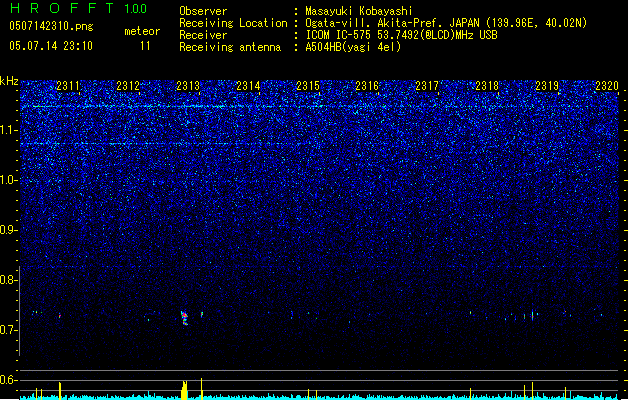Click the 1.0 kHz axis label
The width and height of the screenshot is (629, 400).
[x=8, y=180]
